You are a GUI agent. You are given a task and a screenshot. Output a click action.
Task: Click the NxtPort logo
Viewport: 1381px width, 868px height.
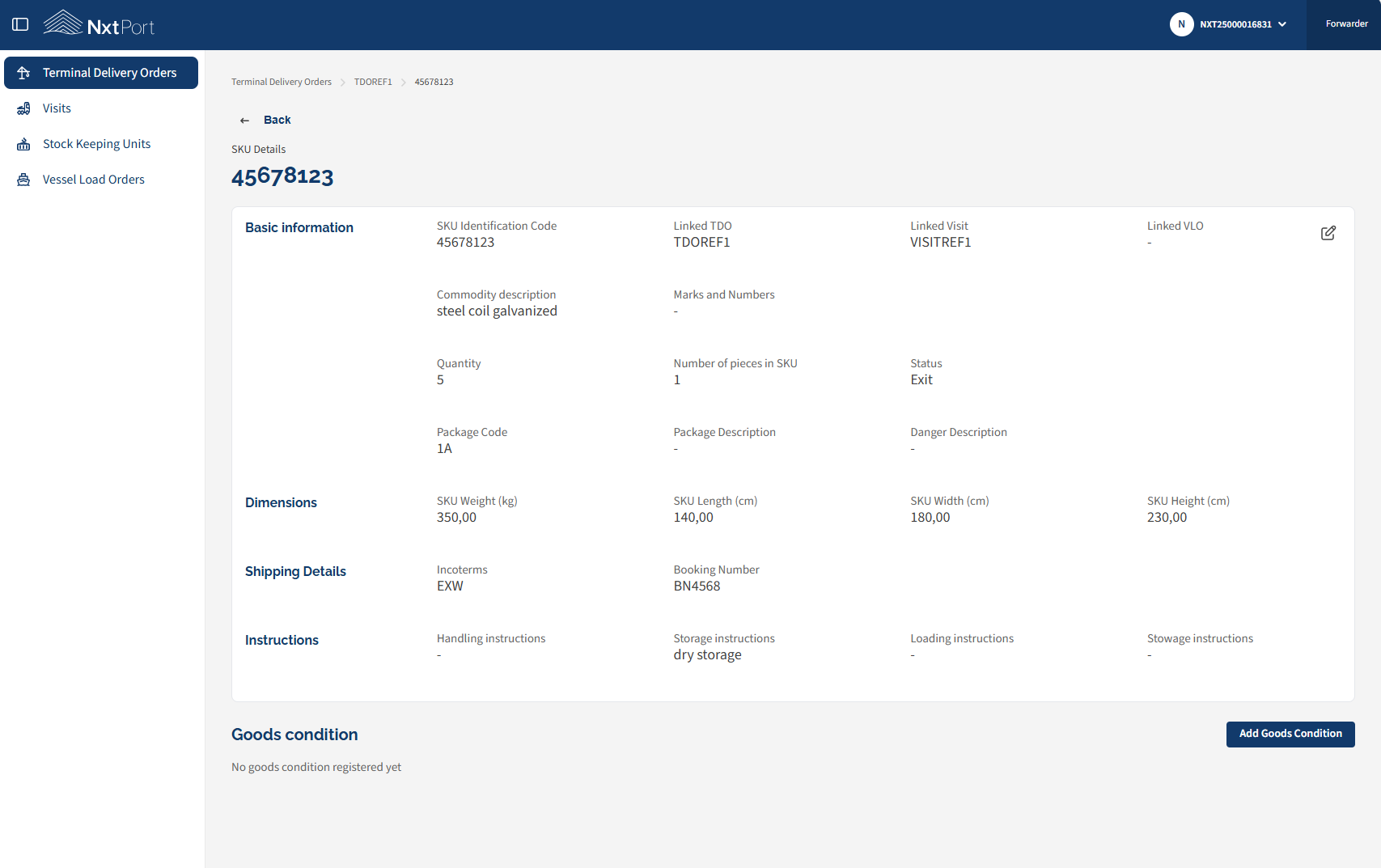tap(99, 23)
